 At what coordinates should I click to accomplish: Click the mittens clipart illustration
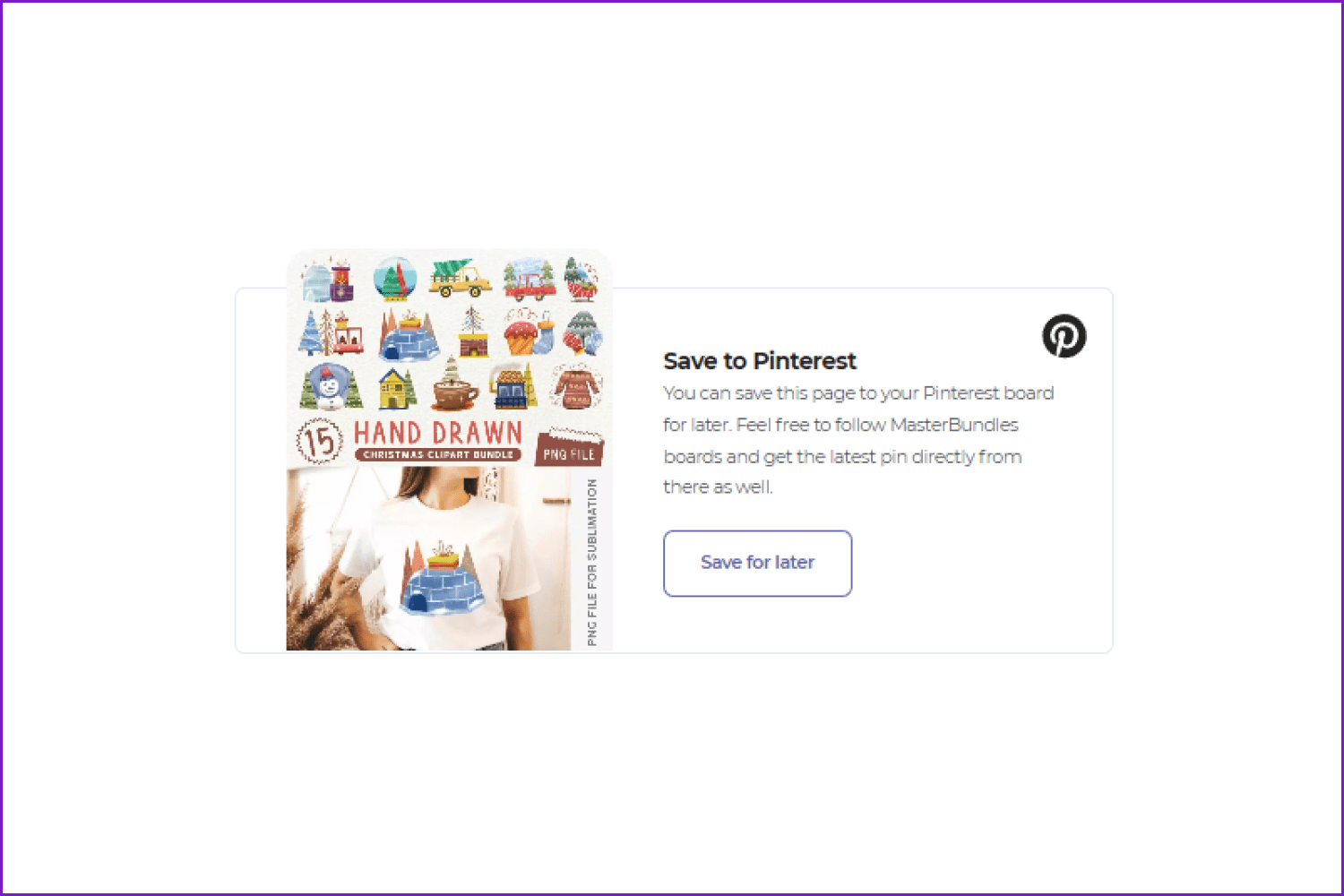[582, 333]
